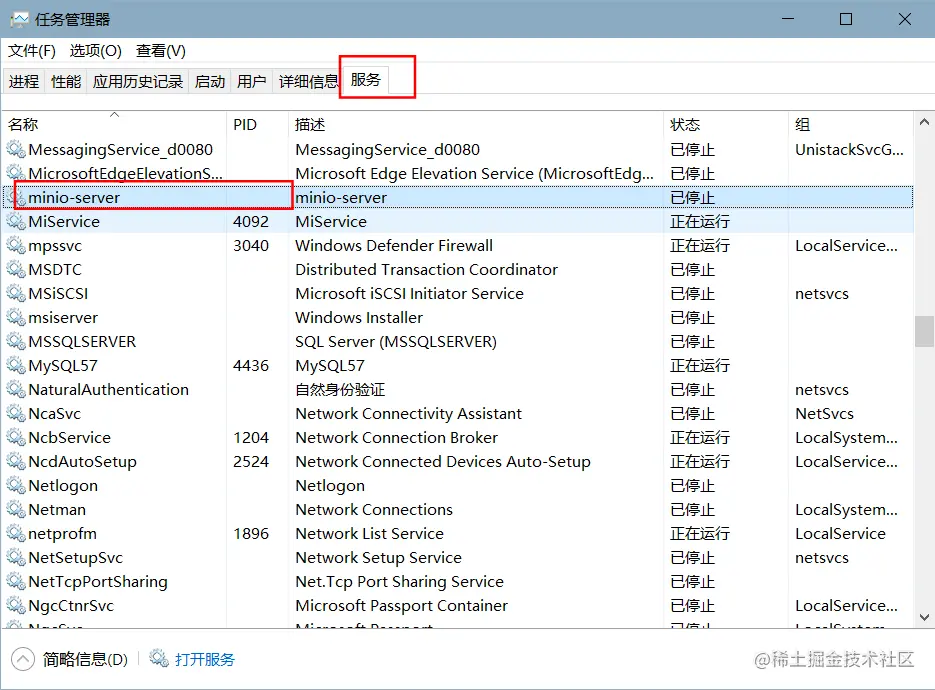Screen dimensions: 935x690
Task: Click PID 1896 in the netprofm row
Action: [x=251, y=533]
